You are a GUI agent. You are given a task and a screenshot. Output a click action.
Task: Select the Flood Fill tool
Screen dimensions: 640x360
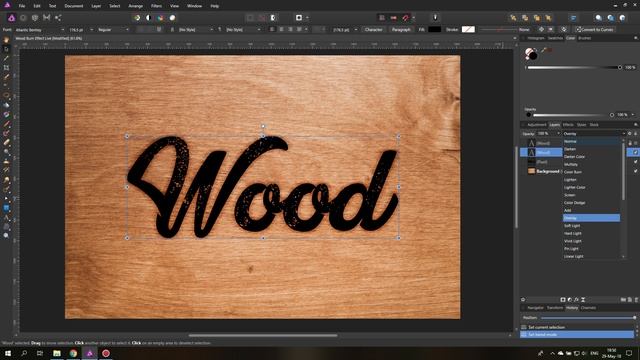pos(6,105)
